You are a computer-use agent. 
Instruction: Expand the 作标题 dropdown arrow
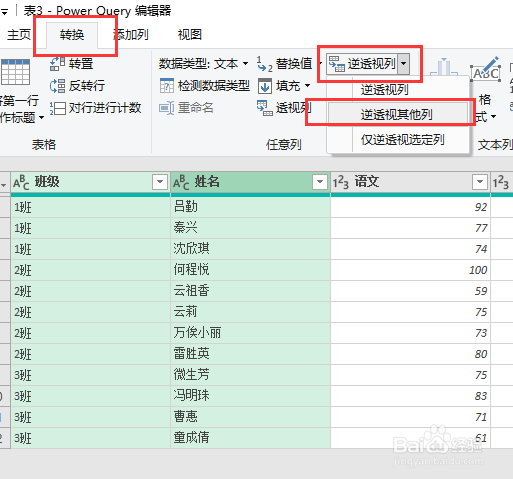click(x=42, y=117)
